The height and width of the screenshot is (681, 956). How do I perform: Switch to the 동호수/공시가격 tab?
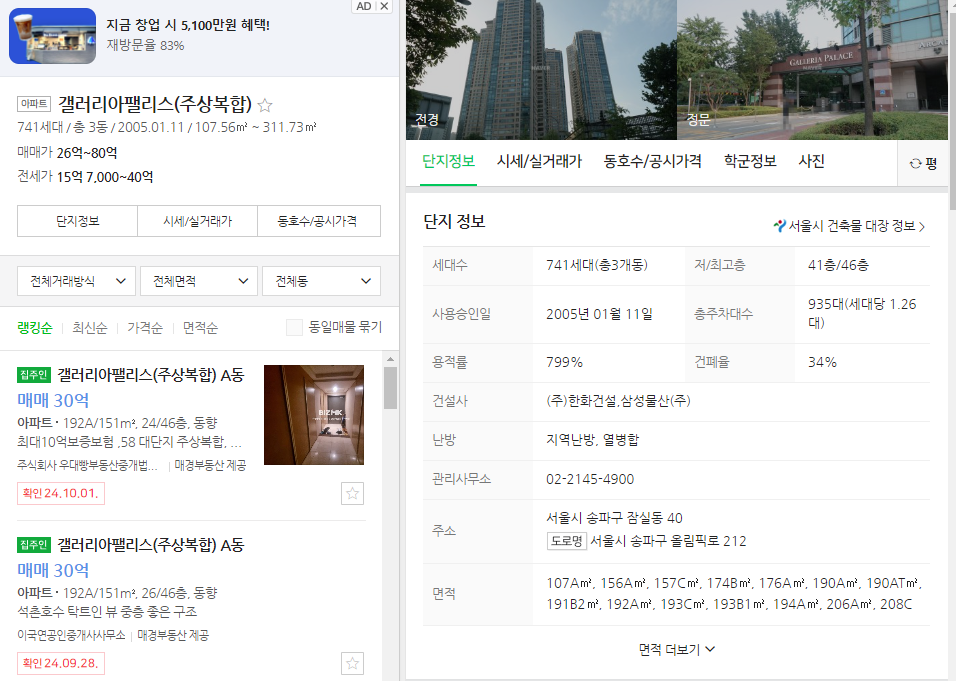pyautogui.click(x=652, y=162)
